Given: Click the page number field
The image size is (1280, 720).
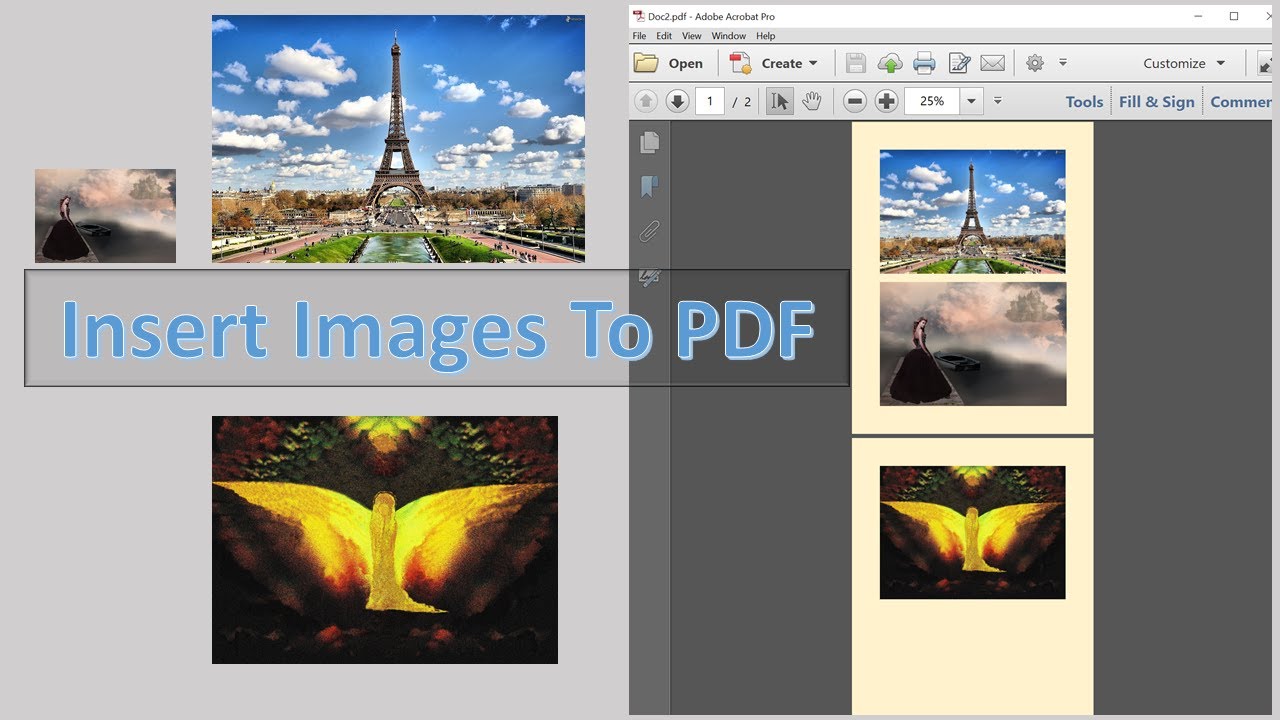Looking at the screenshot, I should (710, 101).
